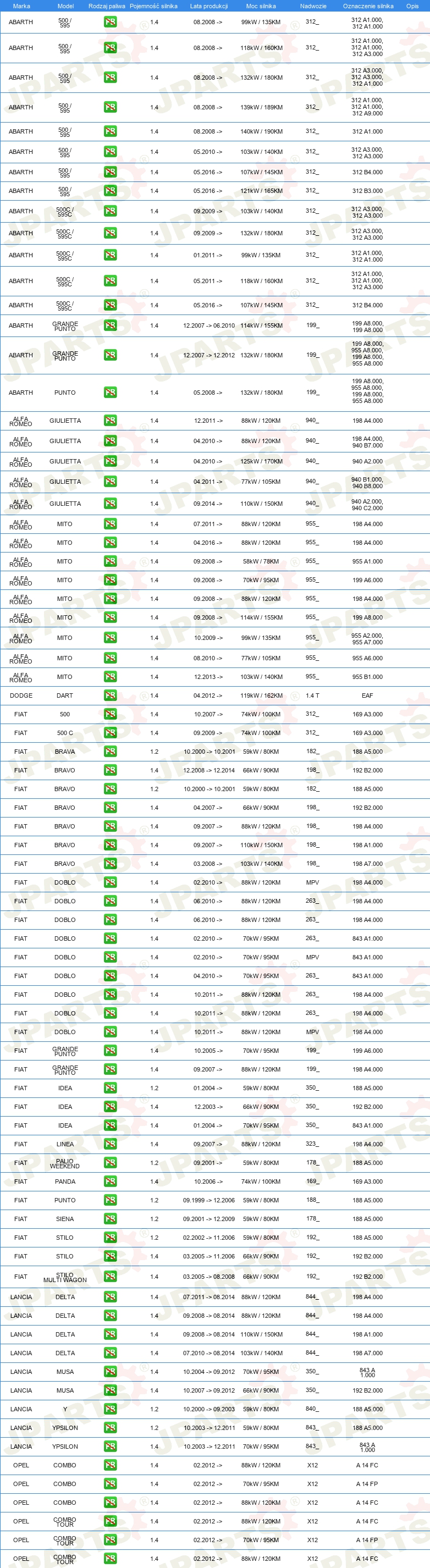430x1568 pixels.
Task: Click fuel icon in FIAT PANDA row
Action: pyautogui.click(x=110, y=1181)
